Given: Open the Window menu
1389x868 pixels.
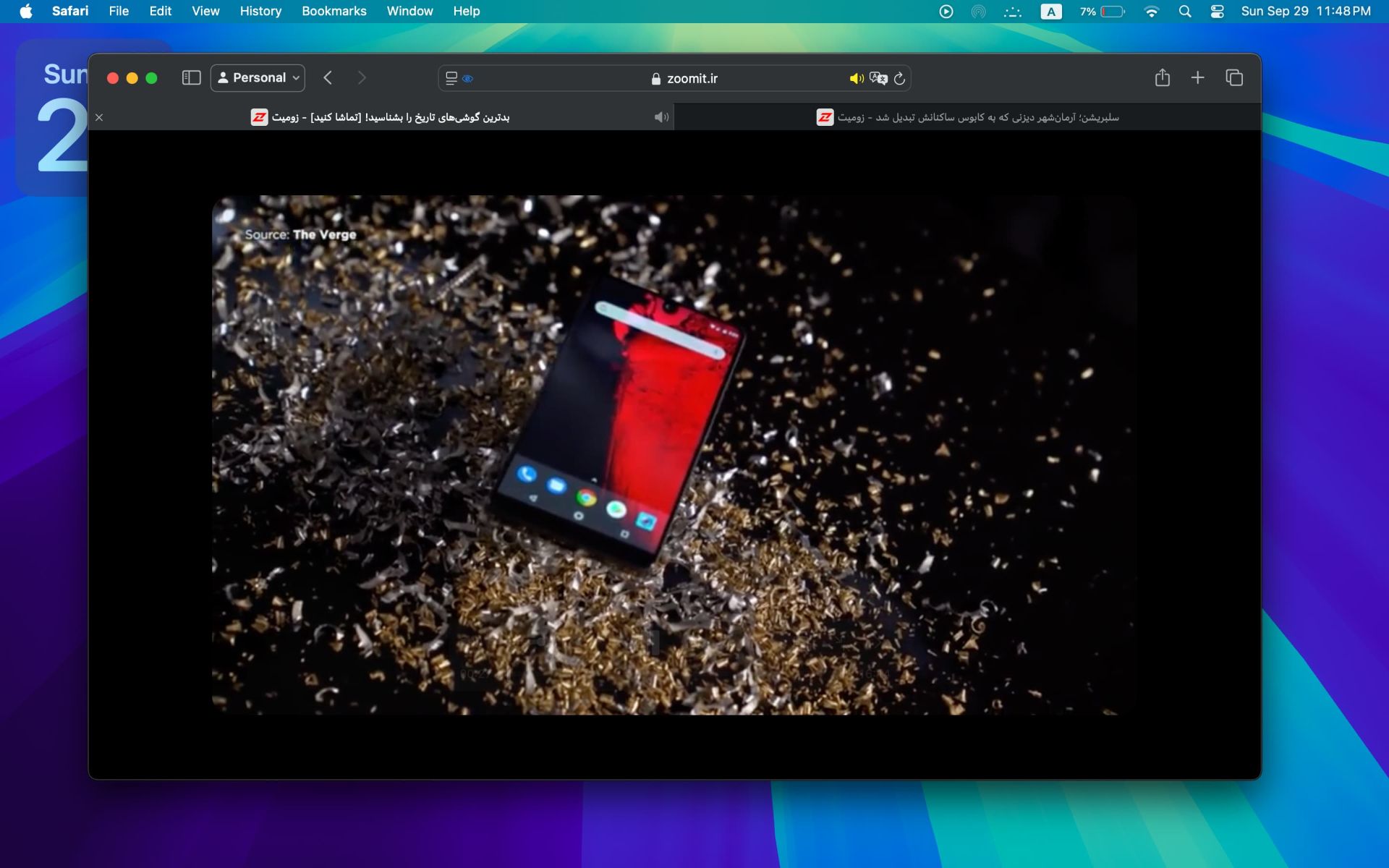Looking at the screenshot, I should pos(409,11).
